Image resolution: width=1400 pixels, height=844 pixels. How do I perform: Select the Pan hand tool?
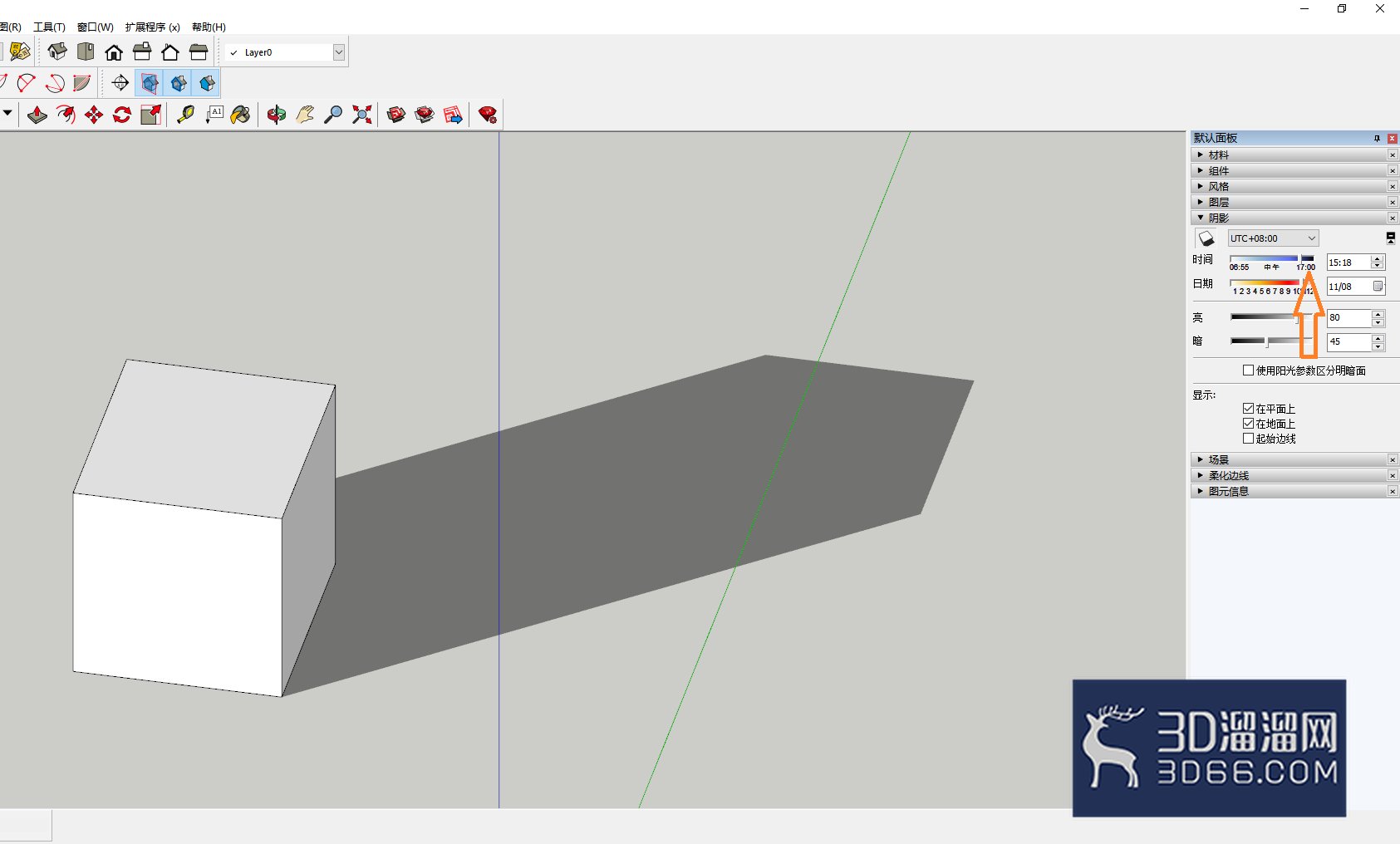(305, 115)
